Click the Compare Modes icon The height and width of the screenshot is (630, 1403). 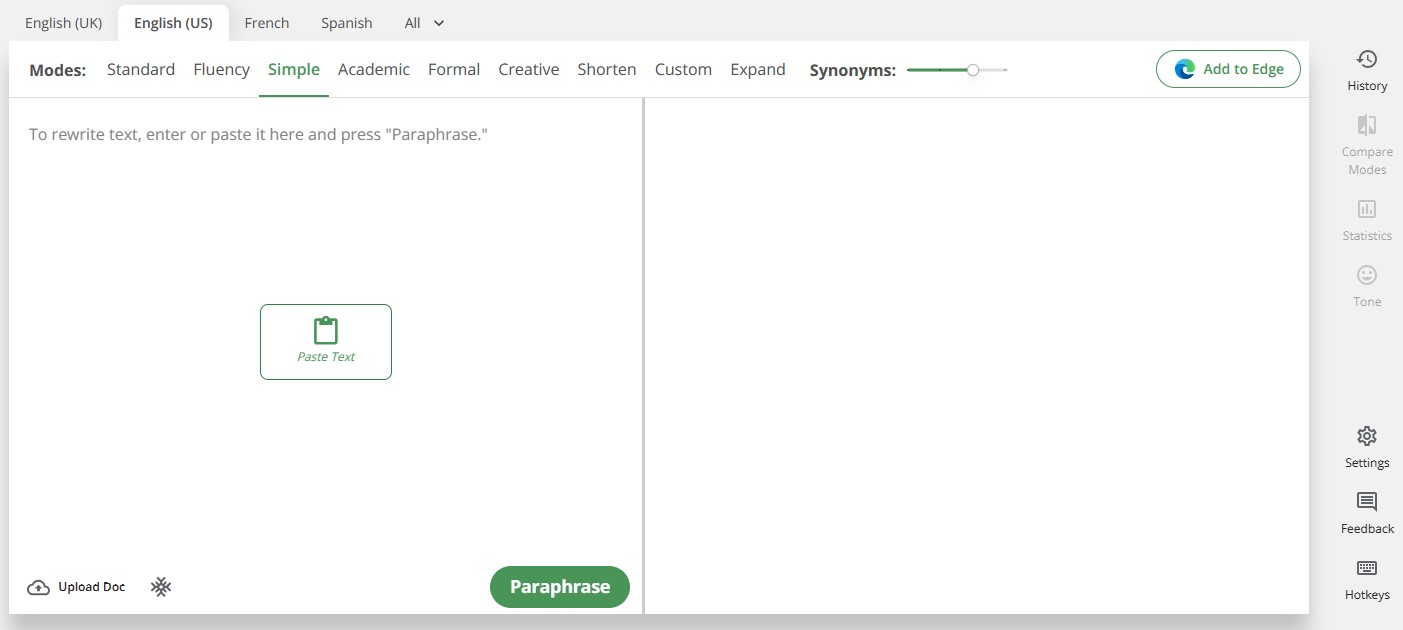coord(1367,125)
